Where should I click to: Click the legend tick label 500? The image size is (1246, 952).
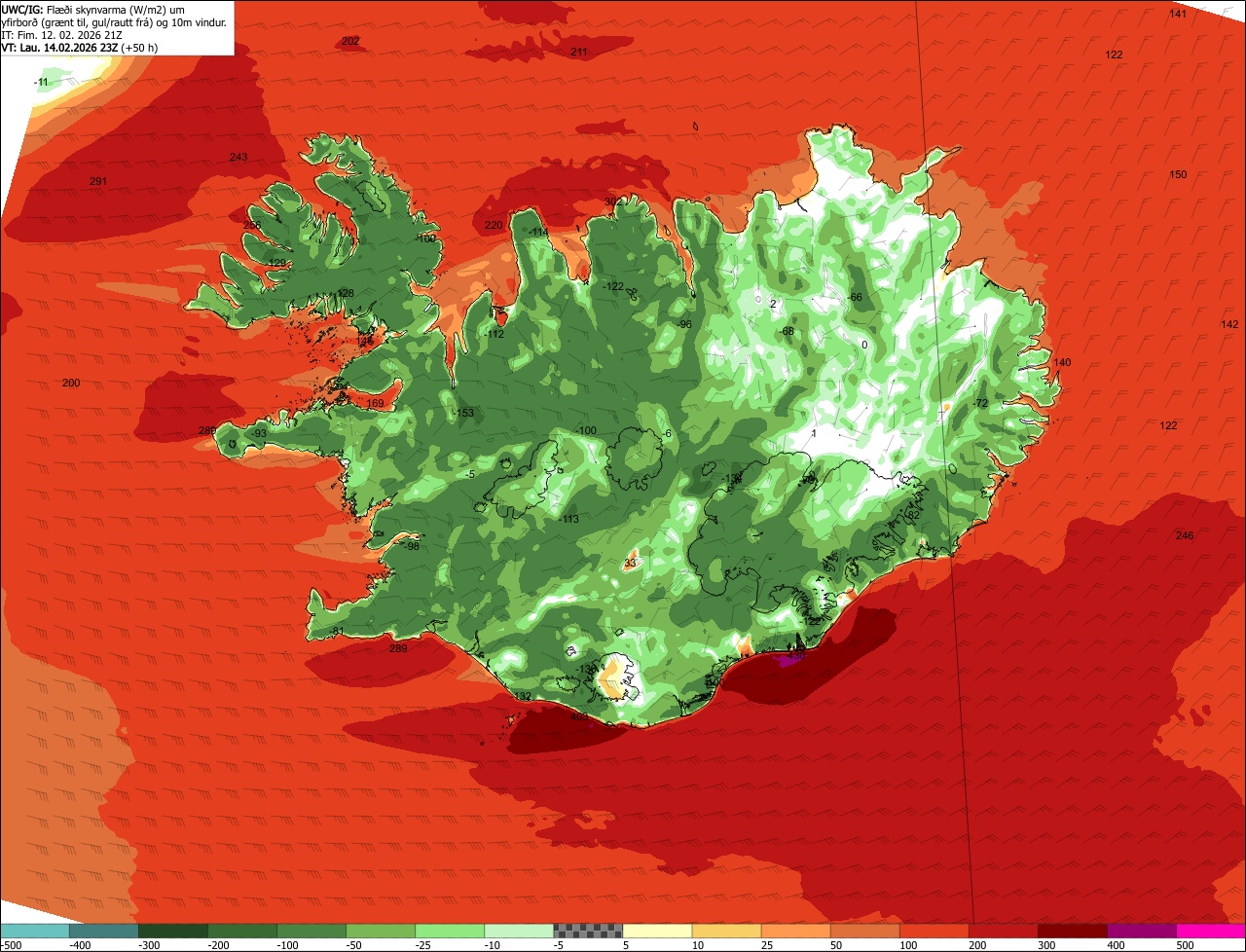(1184, 945)
